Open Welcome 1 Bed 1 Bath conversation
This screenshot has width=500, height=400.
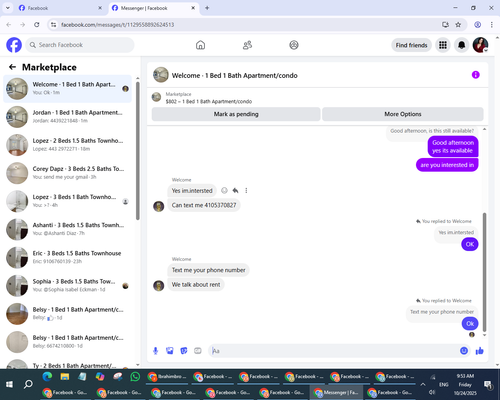point(67,89)
